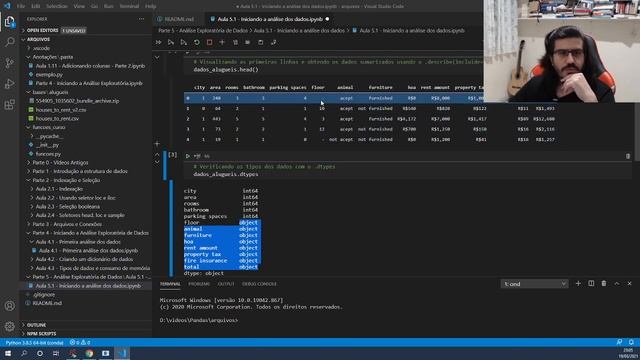Click breadcrumb Parte 5 - Análise Exploratória de Dados

point(203,31)
